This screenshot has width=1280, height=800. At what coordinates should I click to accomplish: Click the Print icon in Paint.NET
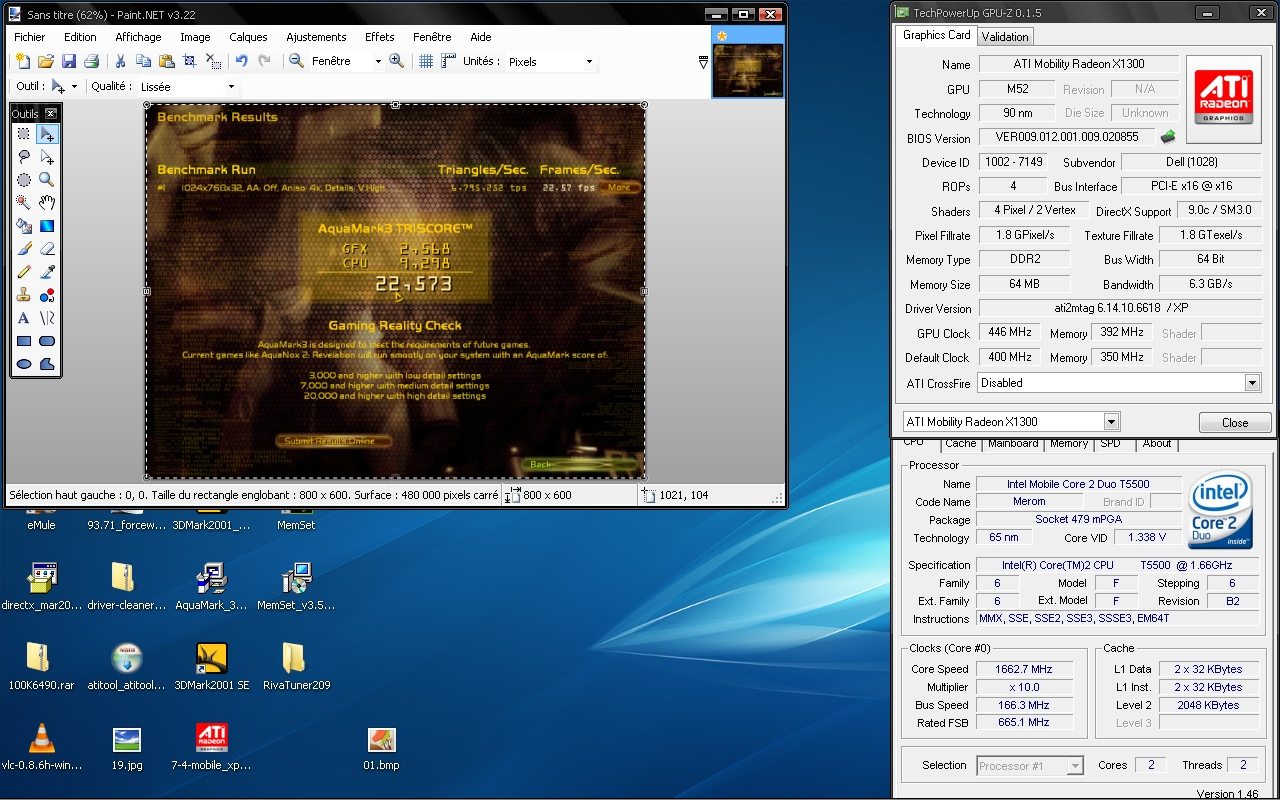(x=91, y=61)
